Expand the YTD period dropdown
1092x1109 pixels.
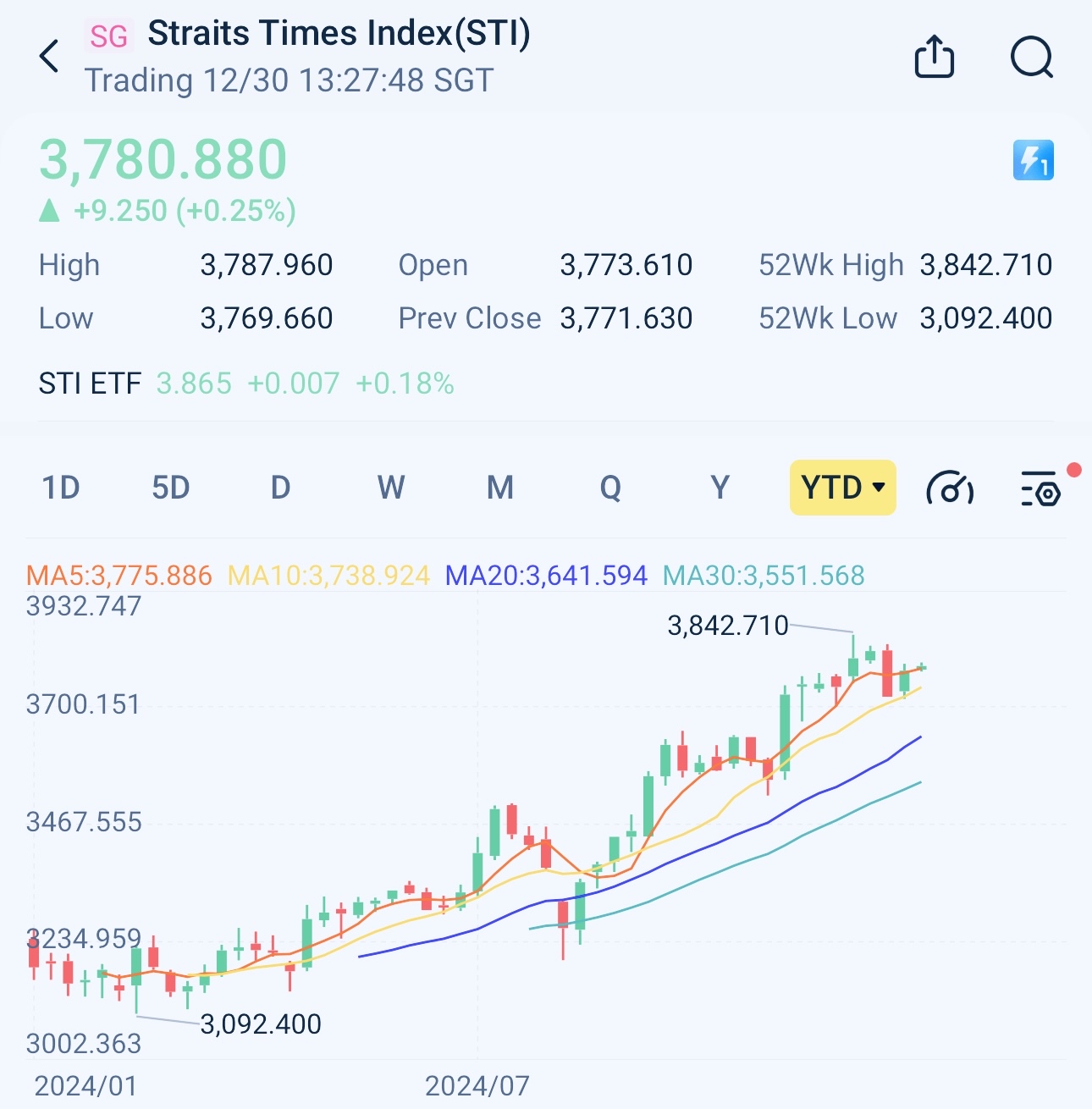coord(842,488)
